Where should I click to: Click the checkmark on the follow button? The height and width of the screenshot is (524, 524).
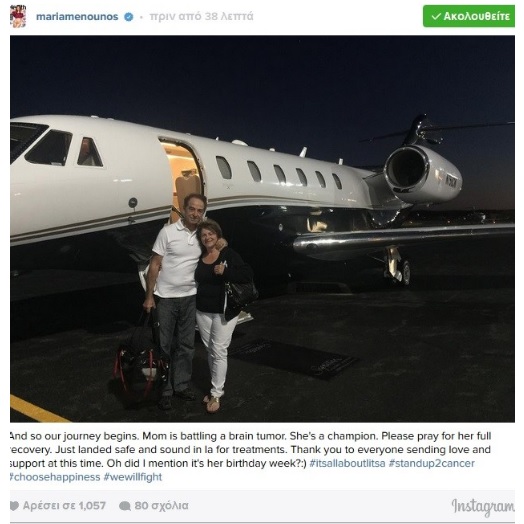pyautogui.click(x=436, y=16)
